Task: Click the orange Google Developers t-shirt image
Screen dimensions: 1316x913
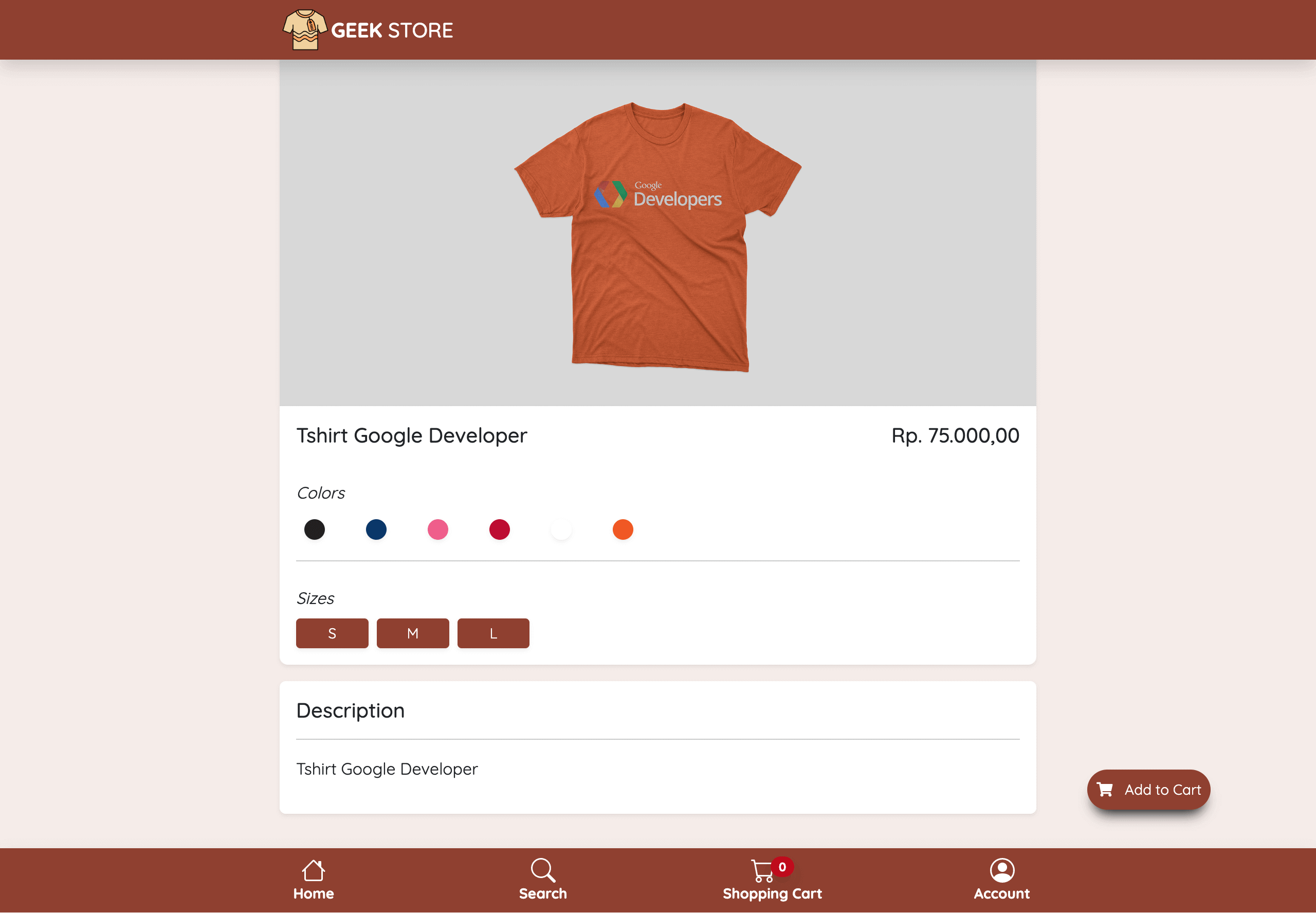Action: [x=657, y=237]
